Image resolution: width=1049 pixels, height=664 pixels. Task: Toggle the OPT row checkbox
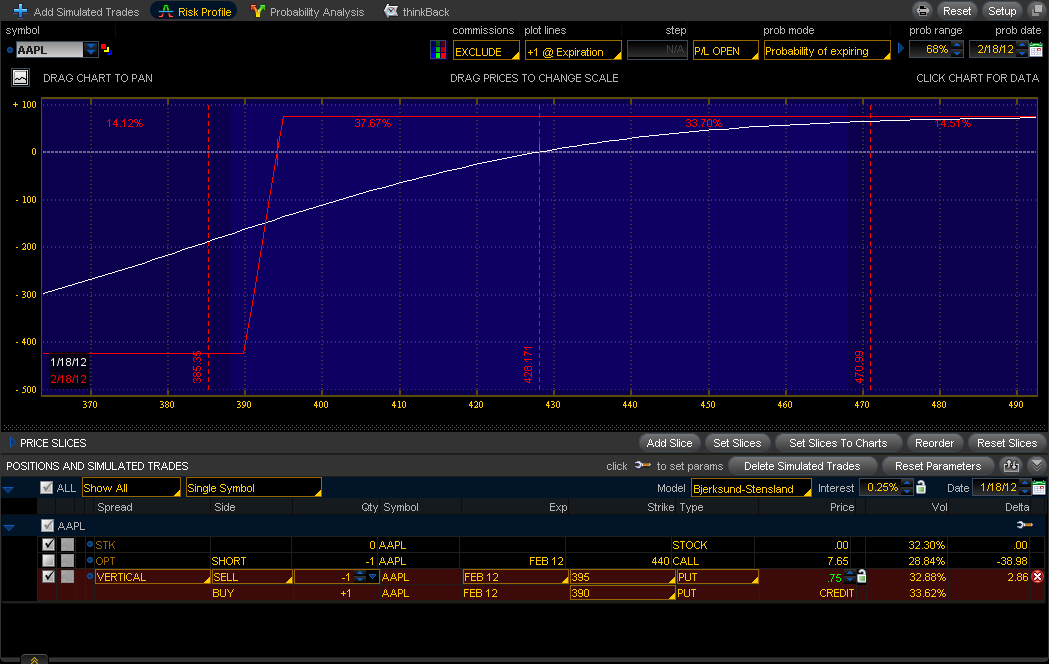pyautogui.click(x=48, y=560)
